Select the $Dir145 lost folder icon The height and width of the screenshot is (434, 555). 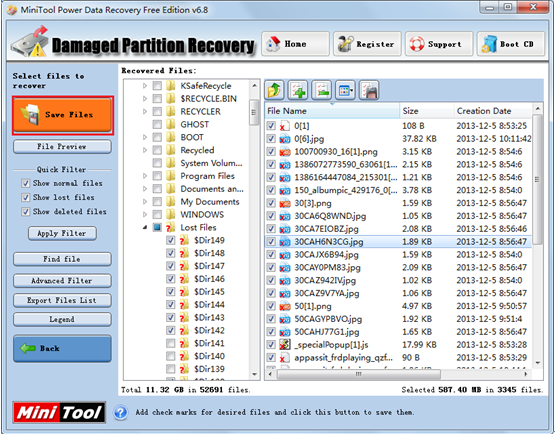click(184, 292)
